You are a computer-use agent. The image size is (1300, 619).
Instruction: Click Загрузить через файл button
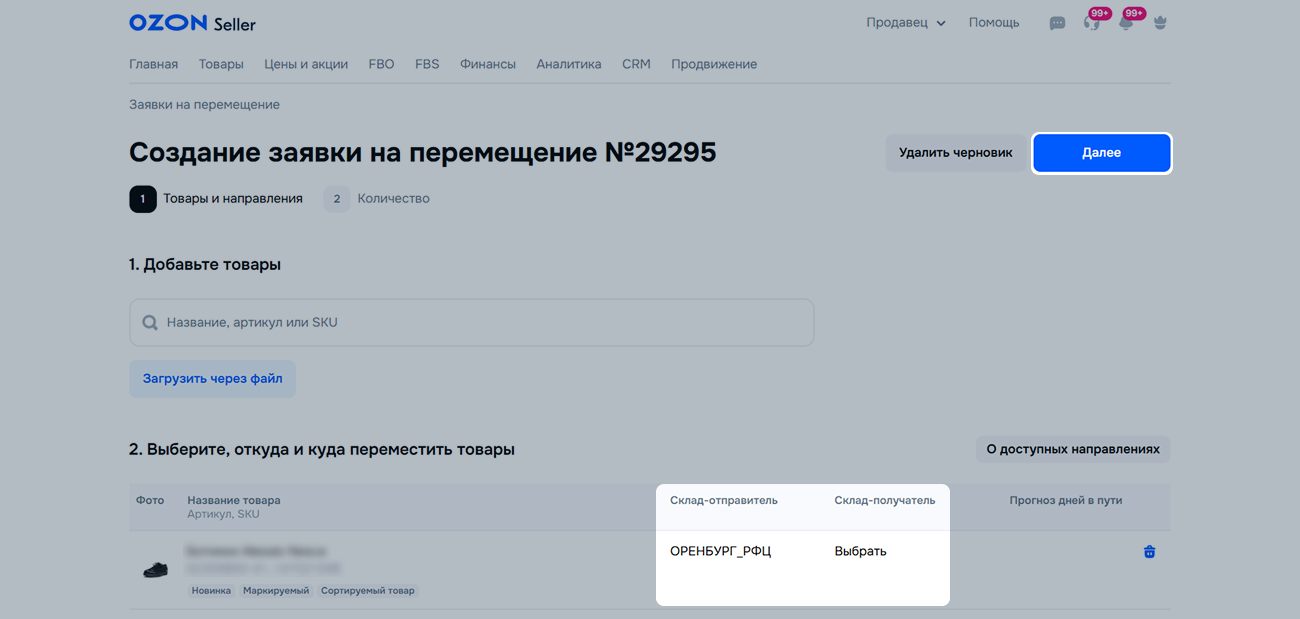point(212,379)
